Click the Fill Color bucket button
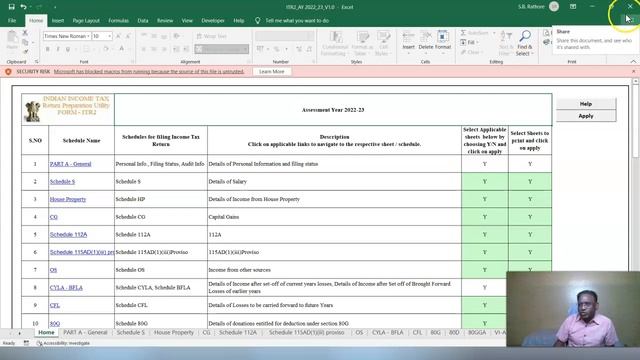The height and width of the screenshot is (360, 640). pos(106,49)
